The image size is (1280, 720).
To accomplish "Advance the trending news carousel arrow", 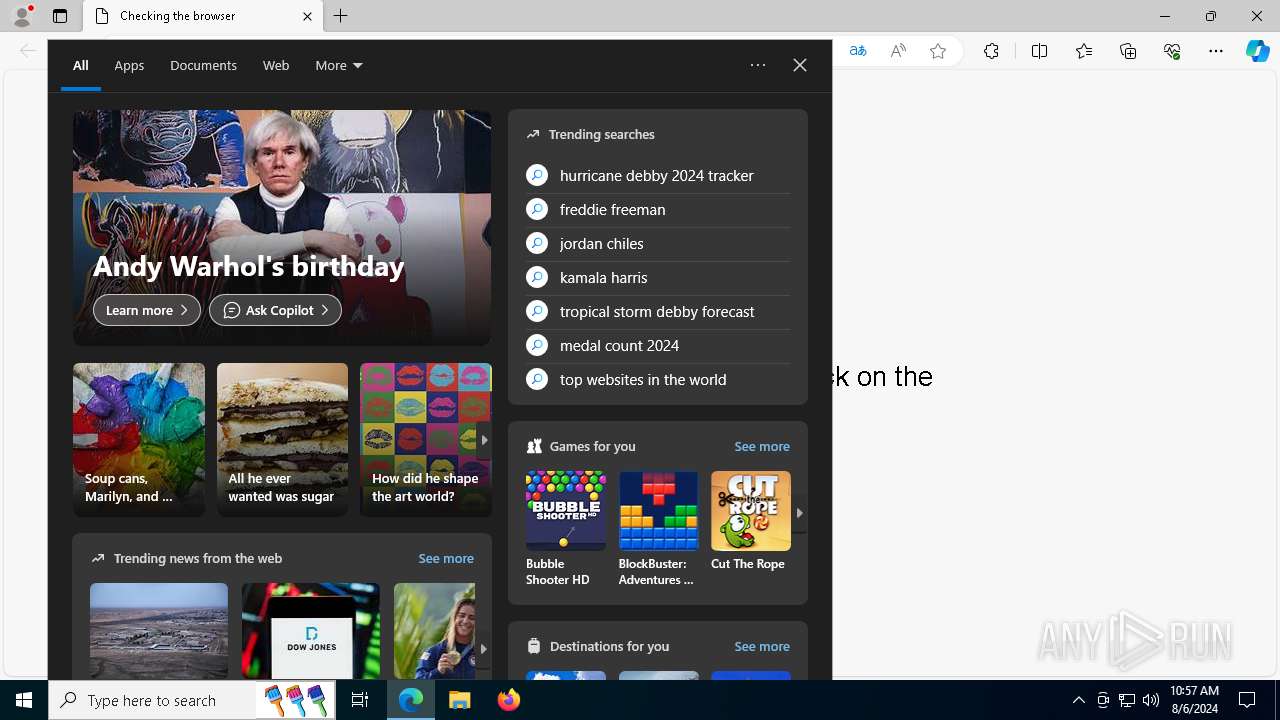I will point(483,648).
